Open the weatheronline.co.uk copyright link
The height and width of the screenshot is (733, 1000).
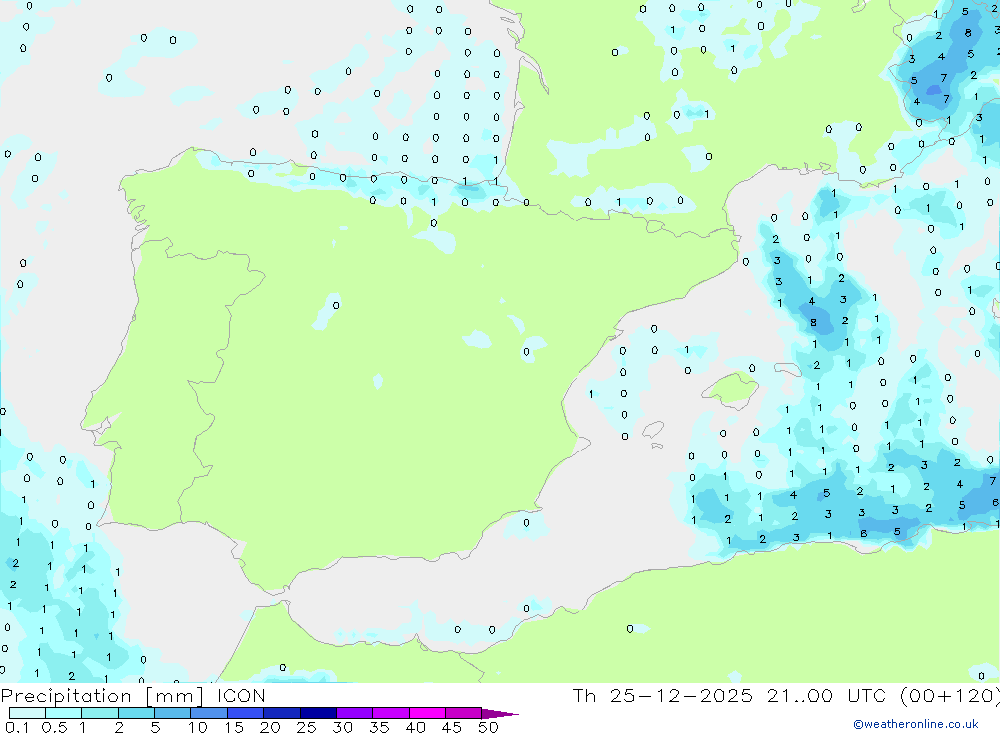point(916,724)
